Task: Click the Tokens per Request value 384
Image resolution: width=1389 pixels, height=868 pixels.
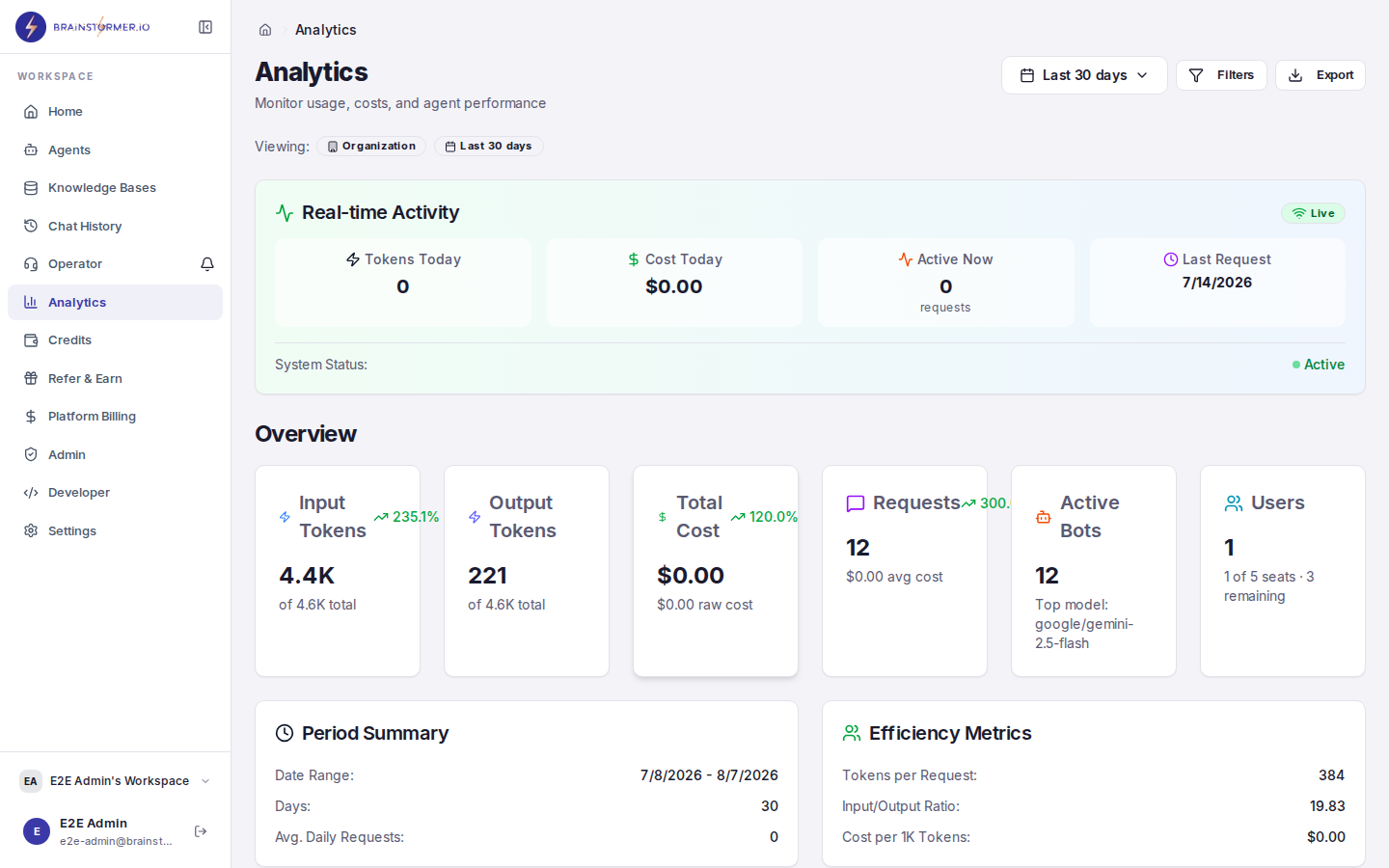Action: click(1332, 775)
